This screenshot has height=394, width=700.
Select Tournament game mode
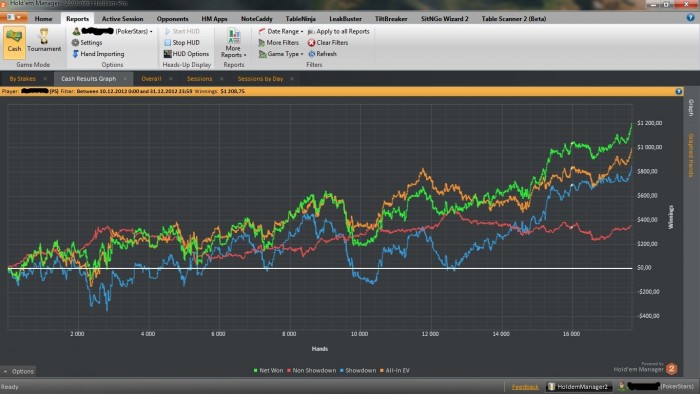pos(44,42)
